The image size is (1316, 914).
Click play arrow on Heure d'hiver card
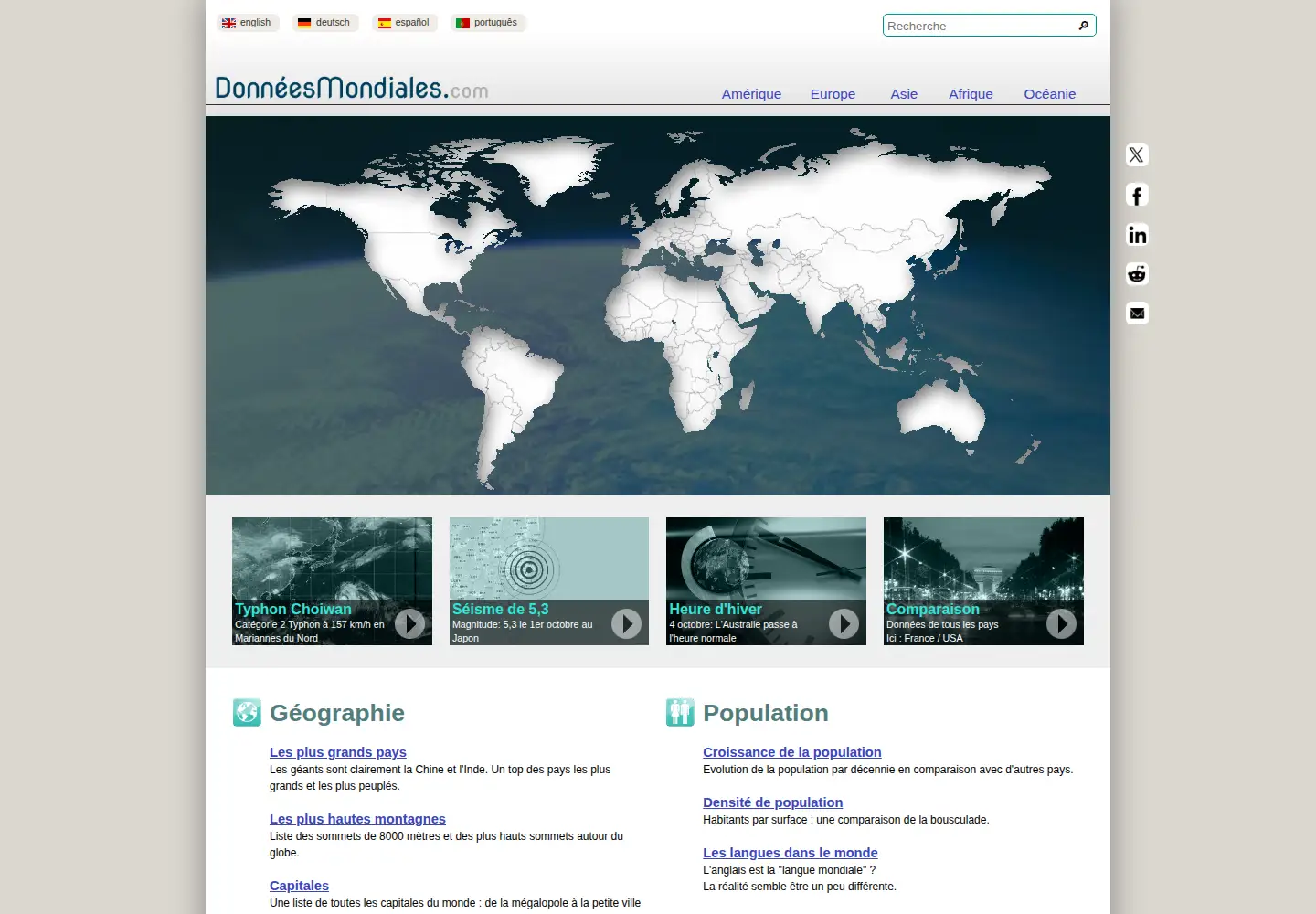(x=844, y=623)
